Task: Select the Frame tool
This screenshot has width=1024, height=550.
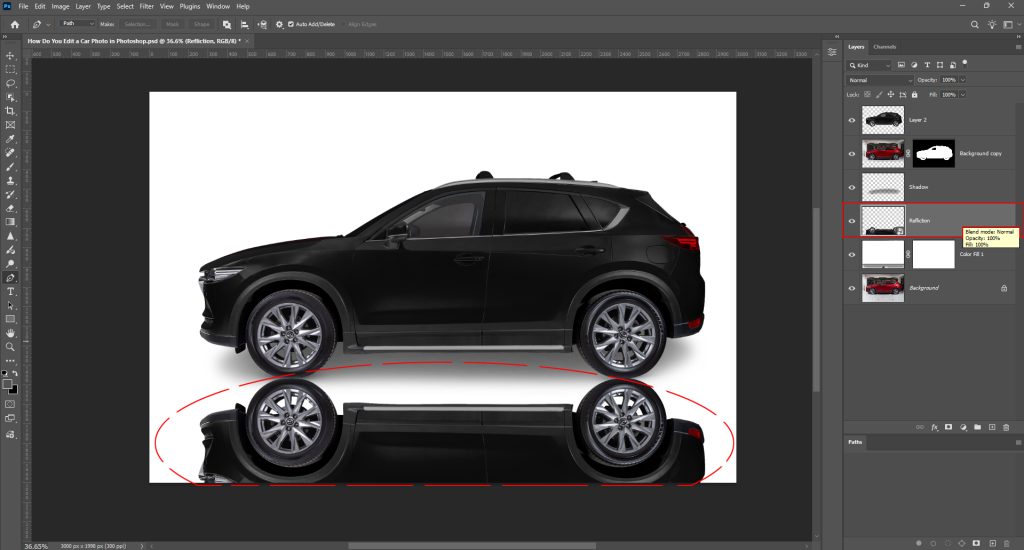Action: (10, 125)
